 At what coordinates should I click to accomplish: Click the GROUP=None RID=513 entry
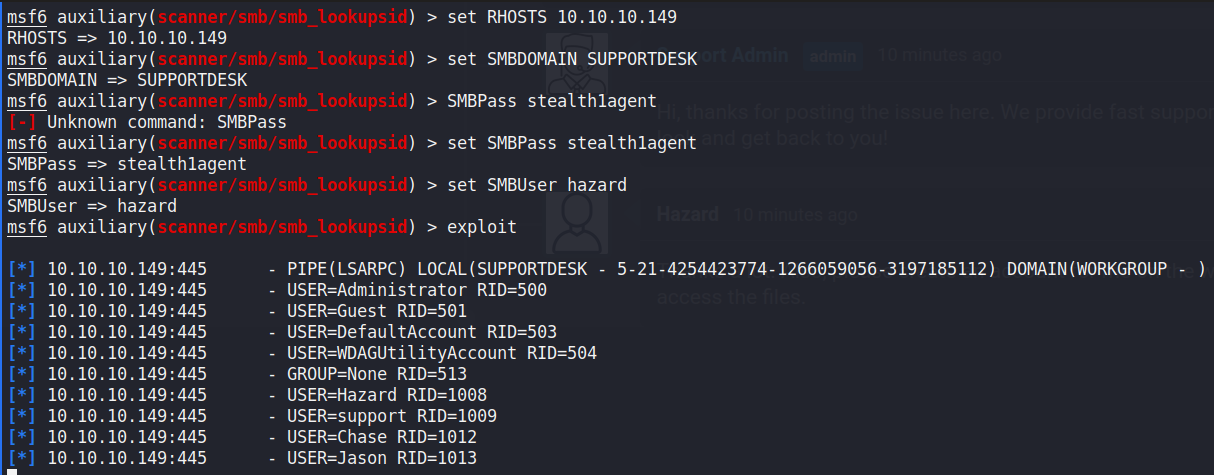[x=378, y=374]
